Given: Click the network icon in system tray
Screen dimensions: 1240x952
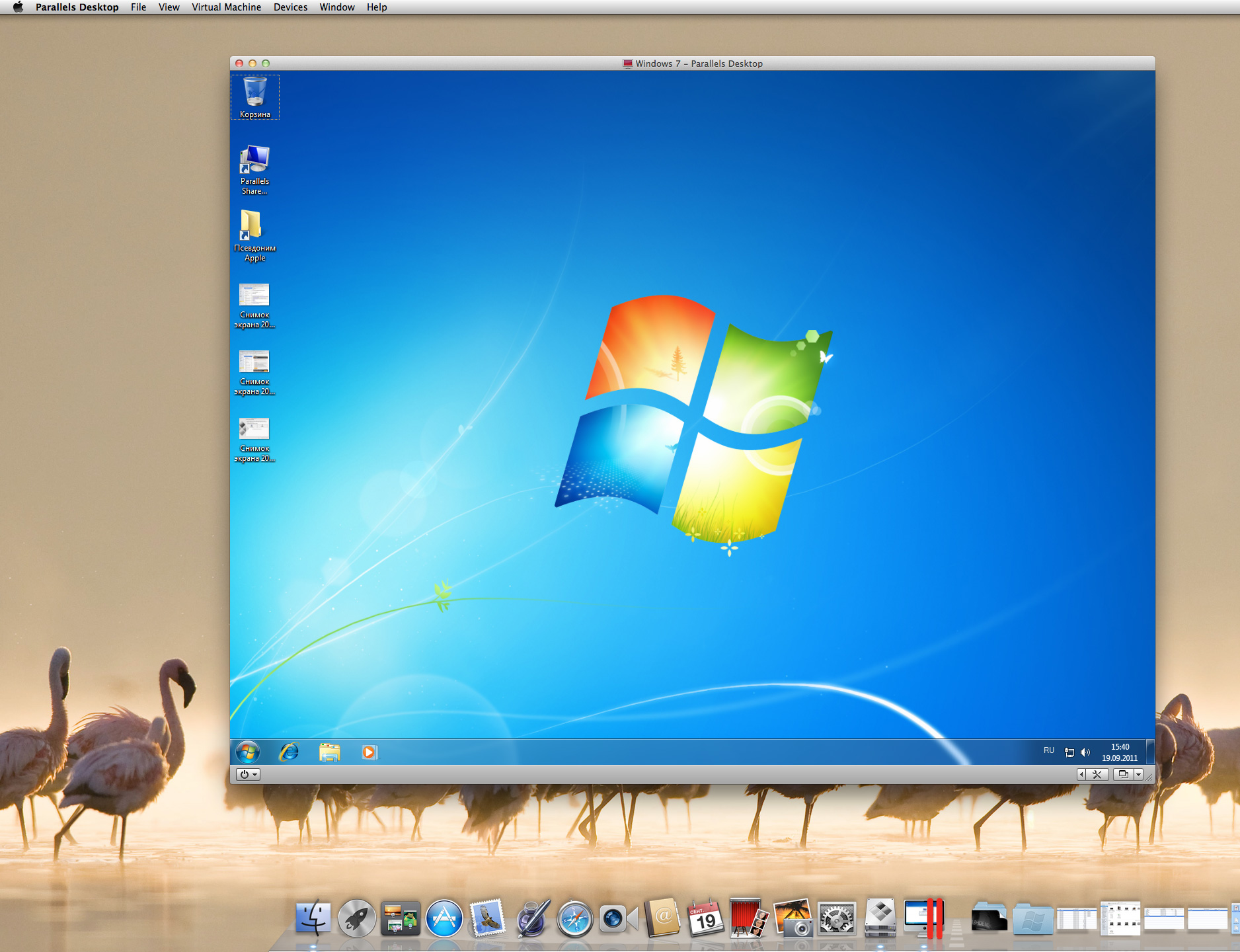Looking at the screenshot, I should coord(1069,752).
